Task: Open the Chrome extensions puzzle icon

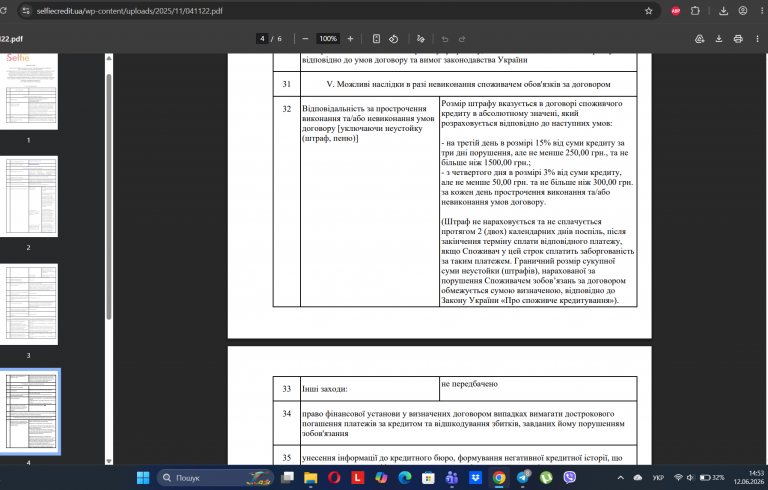Action: (x=695, y=11)
